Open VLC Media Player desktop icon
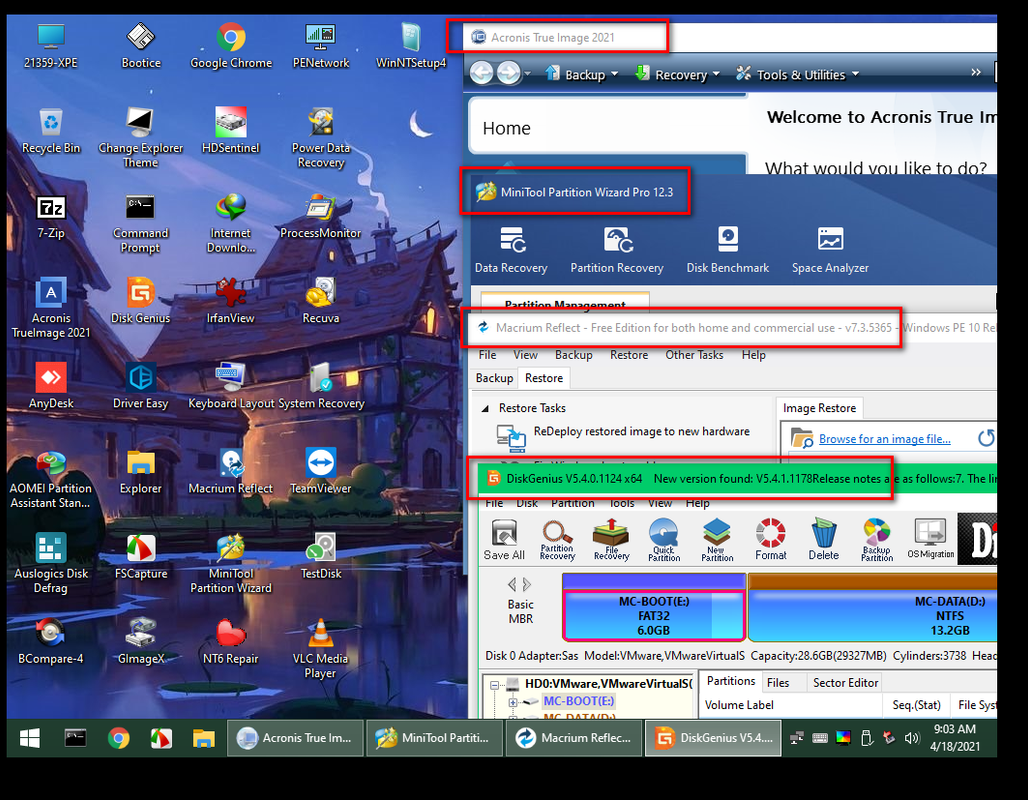 pyautogui.click(x=321, y=649)
